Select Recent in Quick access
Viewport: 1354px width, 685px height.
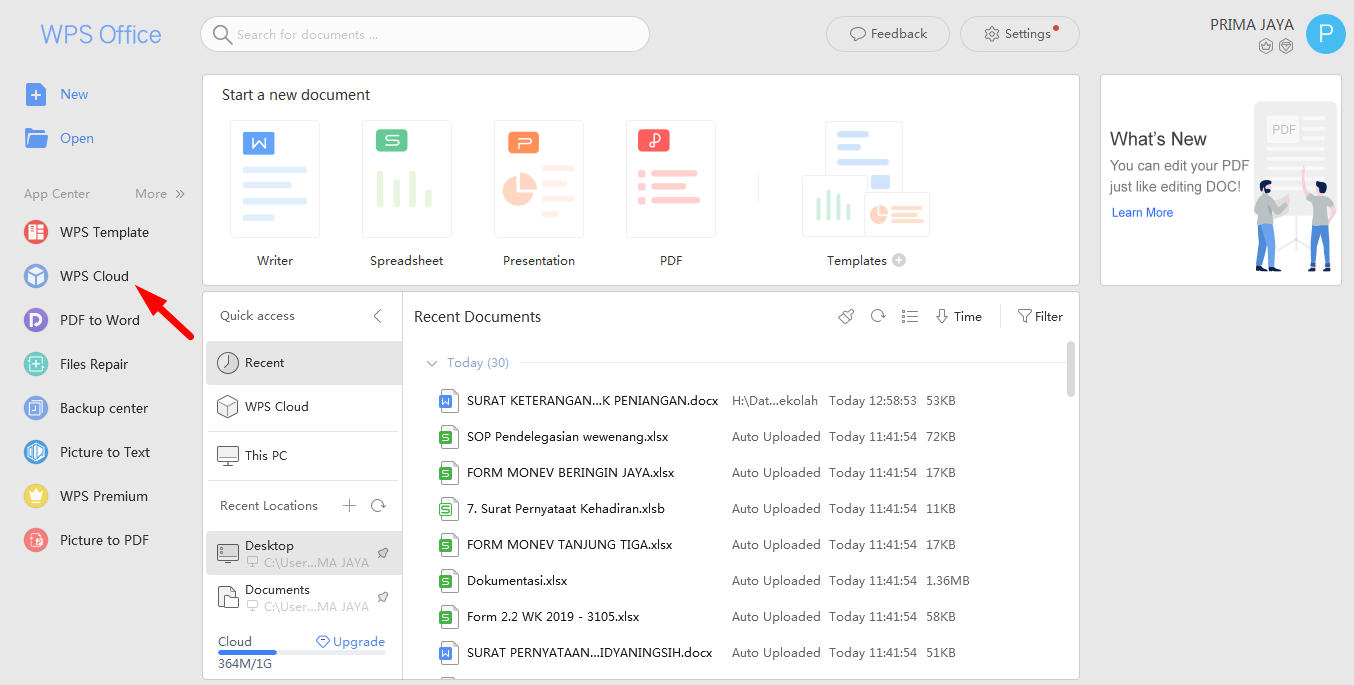pyautogui.click(x=304, y=363)
